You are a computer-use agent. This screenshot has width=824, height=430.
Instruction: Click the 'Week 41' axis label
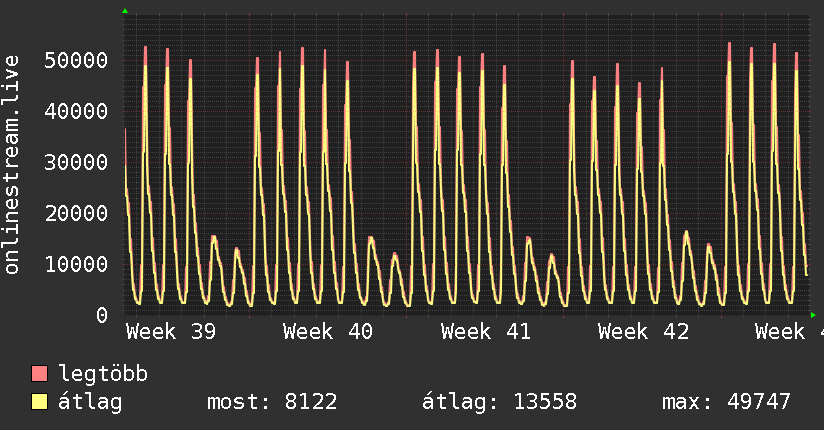486,332
